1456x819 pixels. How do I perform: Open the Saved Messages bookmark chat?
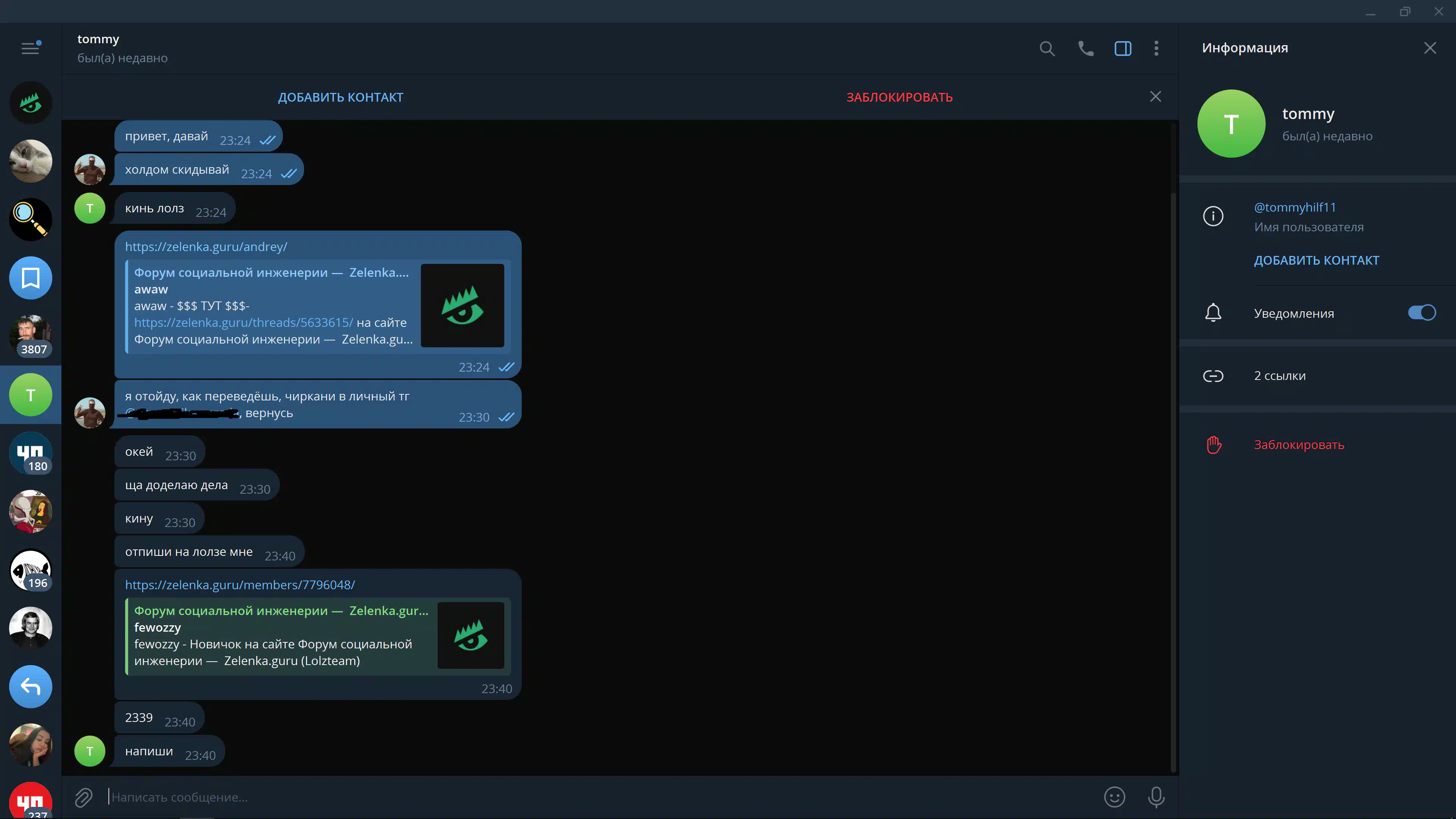[30, 278]
